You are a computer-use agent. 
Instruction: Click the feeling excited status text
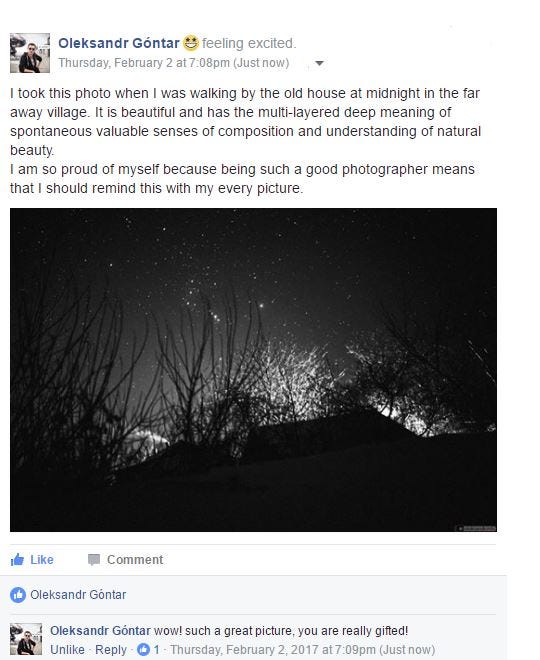coord(249,43)
